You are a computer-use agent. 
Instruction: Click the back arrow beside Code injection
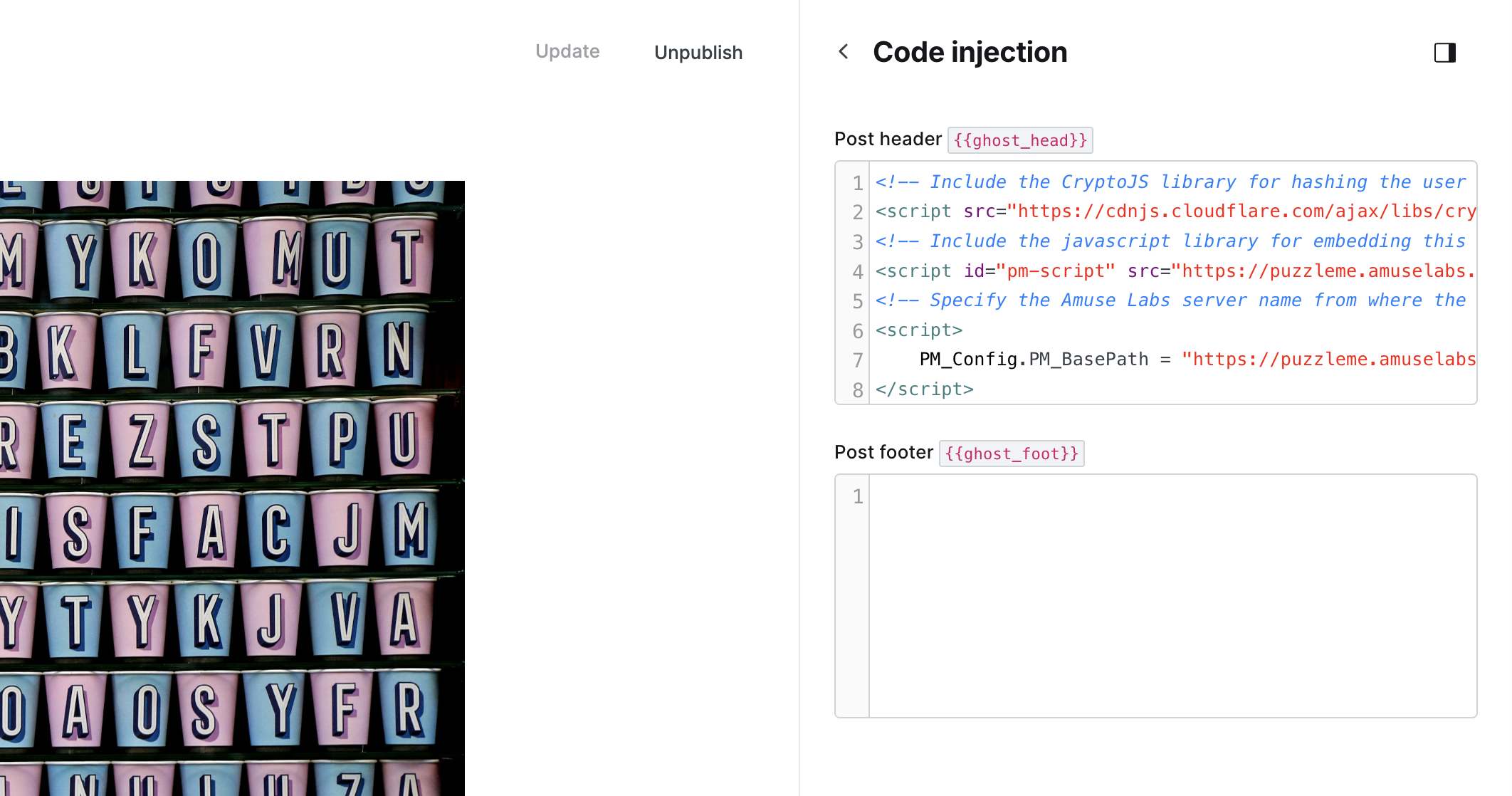(844, 52)
